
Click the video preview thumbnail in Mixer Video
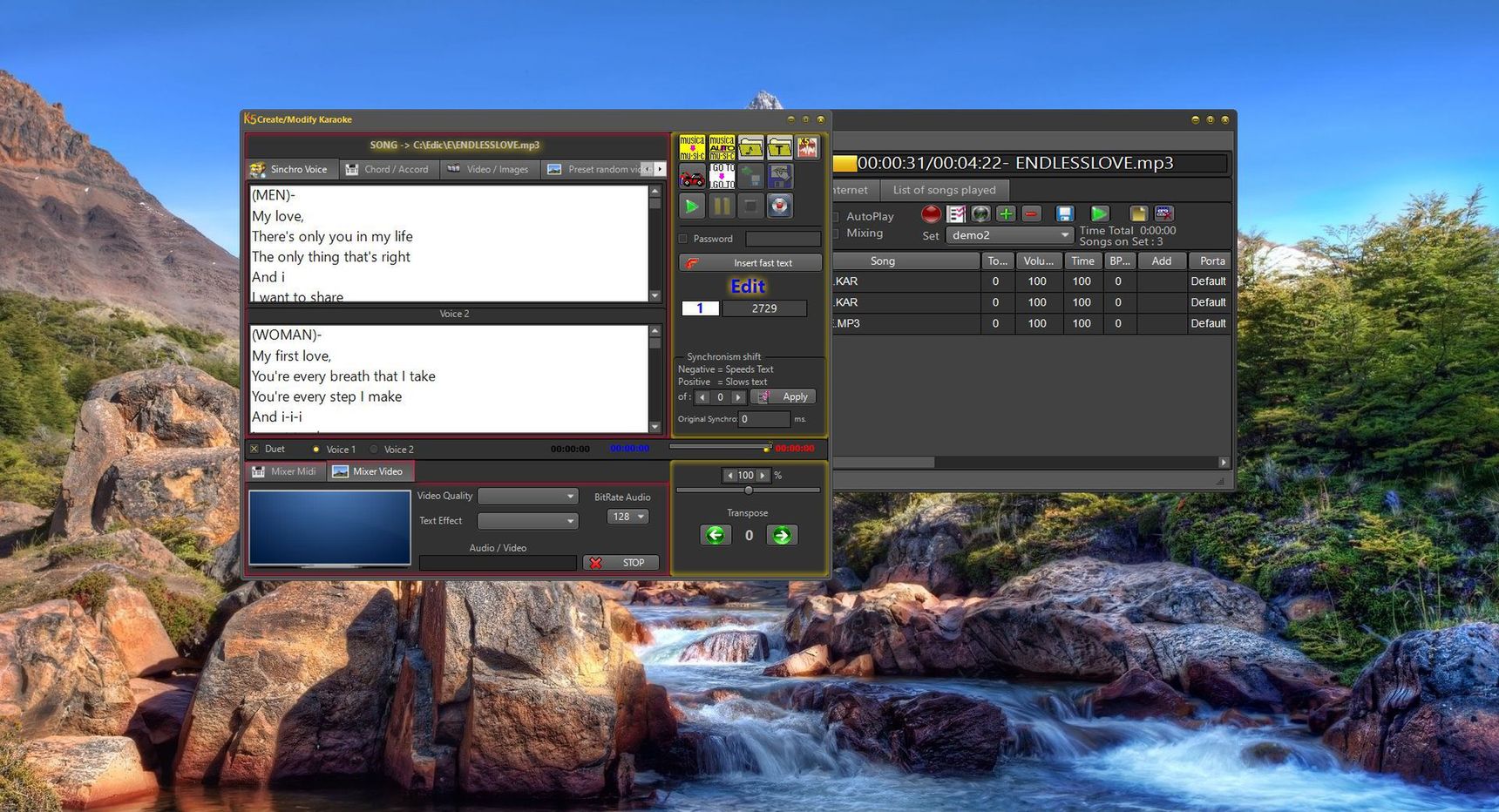coord(329,528)
